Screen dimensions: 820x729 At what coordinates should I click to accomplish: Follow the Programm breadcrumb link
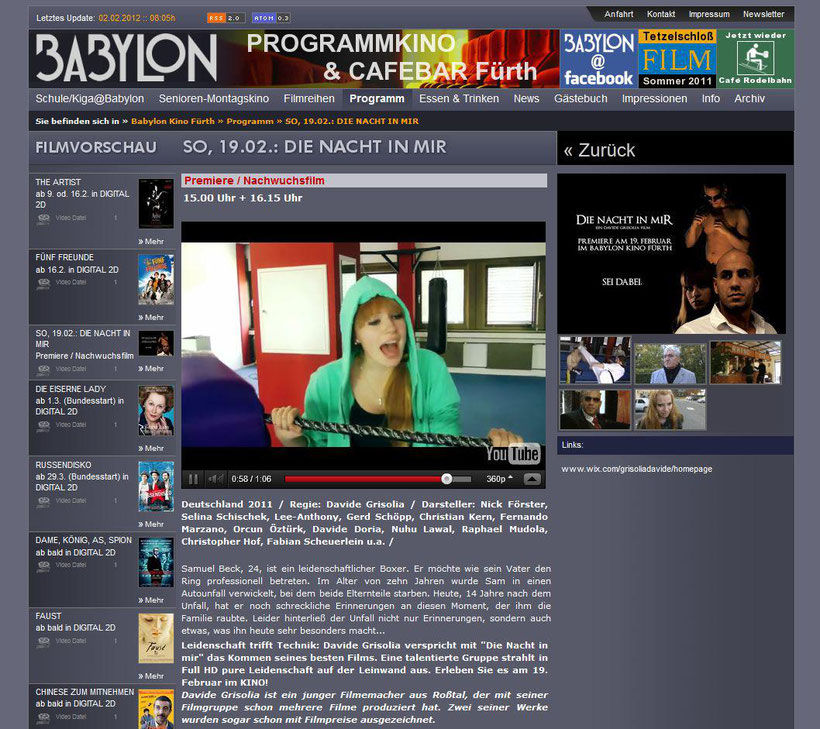[x=250, y=121]
